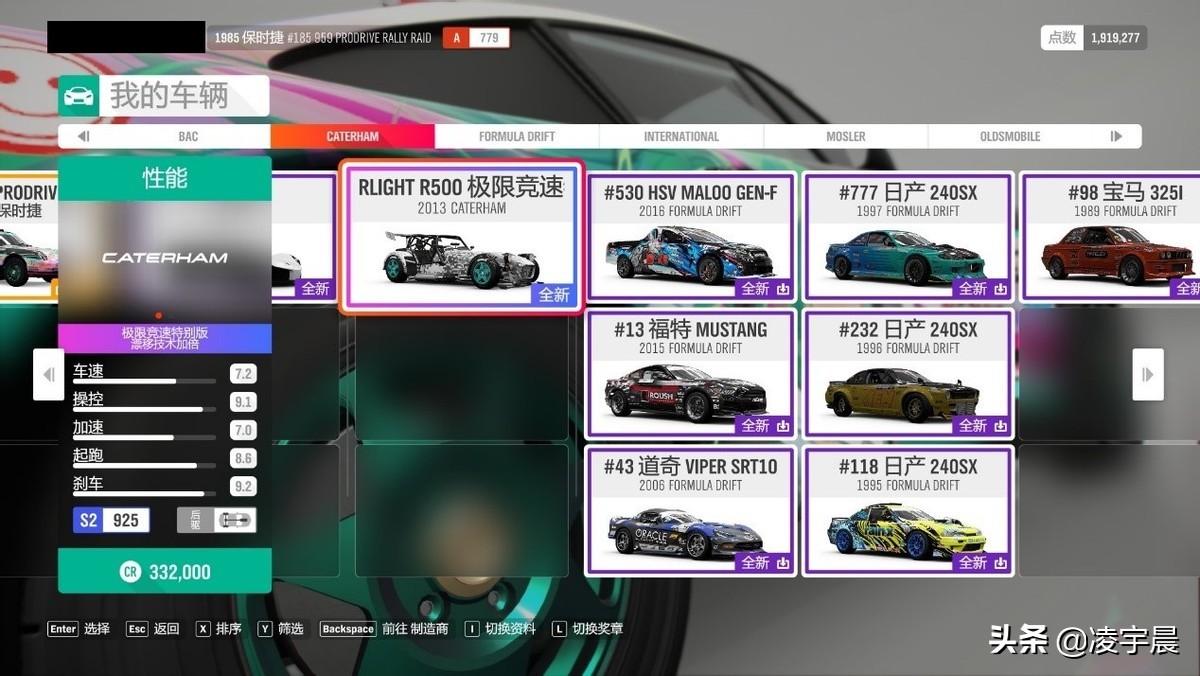Image resolution: width=1200 pixels, height=676 pixels.
Task: Click the 我的车辆 page title
Action: tap(169, 96)
